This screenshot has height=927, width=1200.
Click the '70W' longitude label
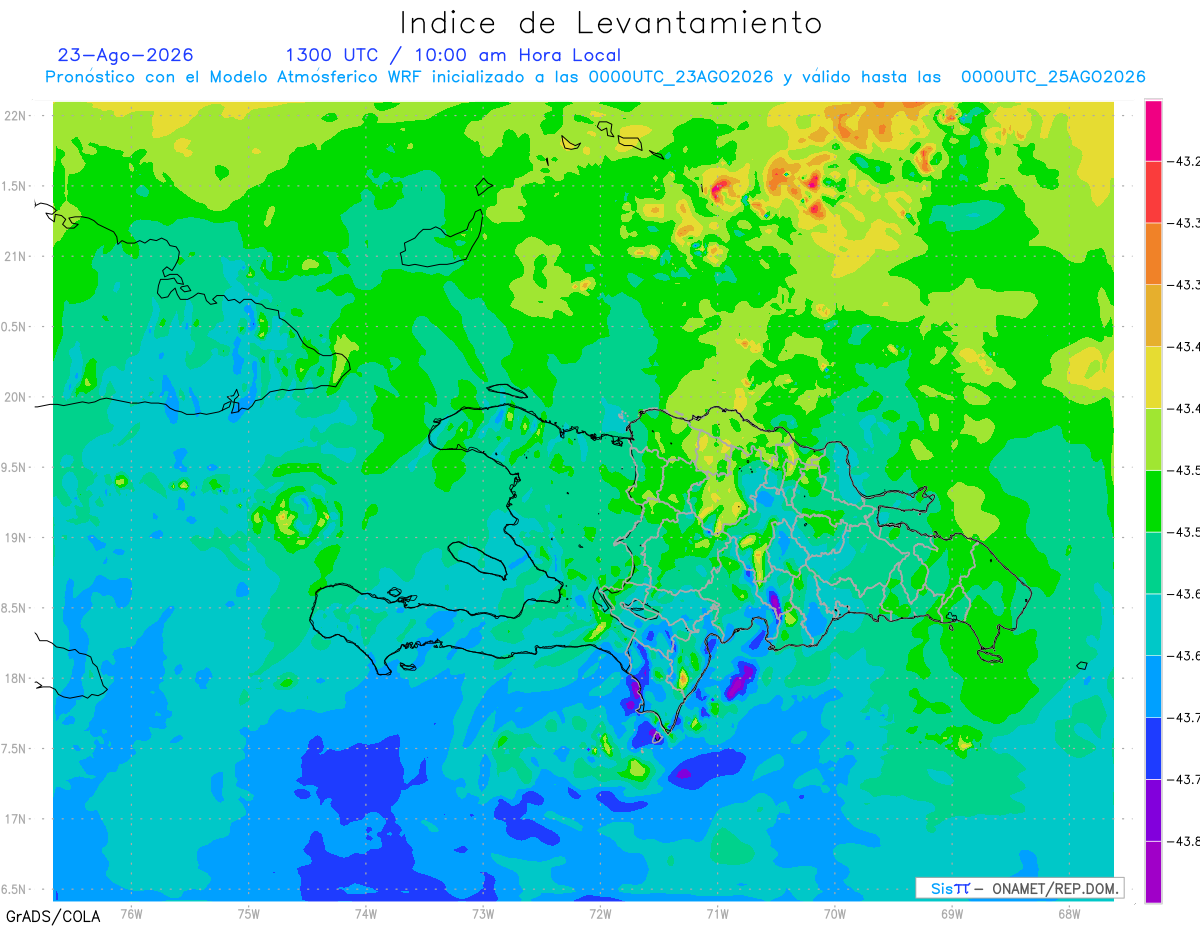(834, 913)
